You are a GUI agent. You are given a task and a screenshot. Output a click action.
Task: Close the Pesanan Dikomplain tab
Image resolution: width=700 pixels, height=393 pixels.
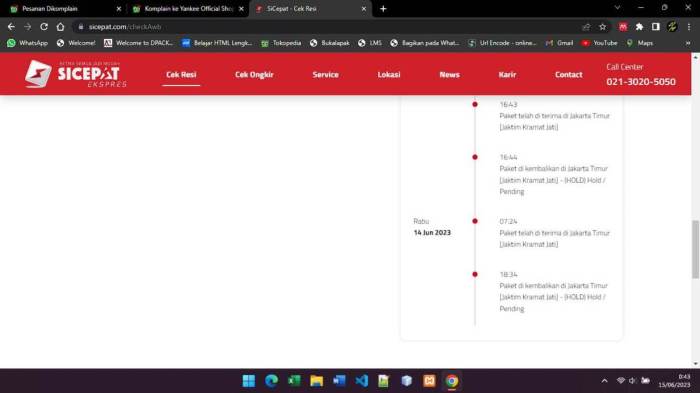point(119,8)
